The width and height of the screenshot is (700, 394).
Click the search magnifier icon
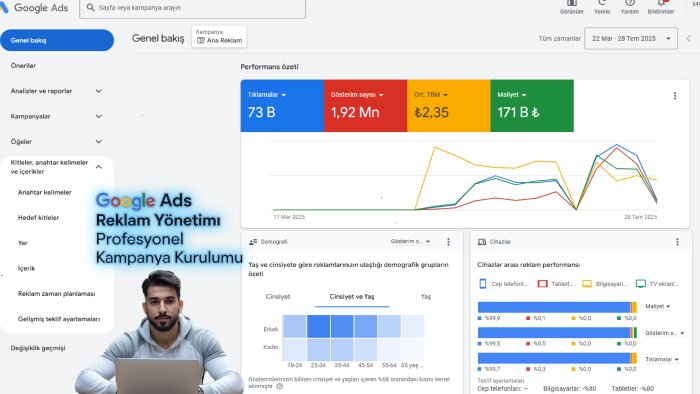[x=90, y=8]
